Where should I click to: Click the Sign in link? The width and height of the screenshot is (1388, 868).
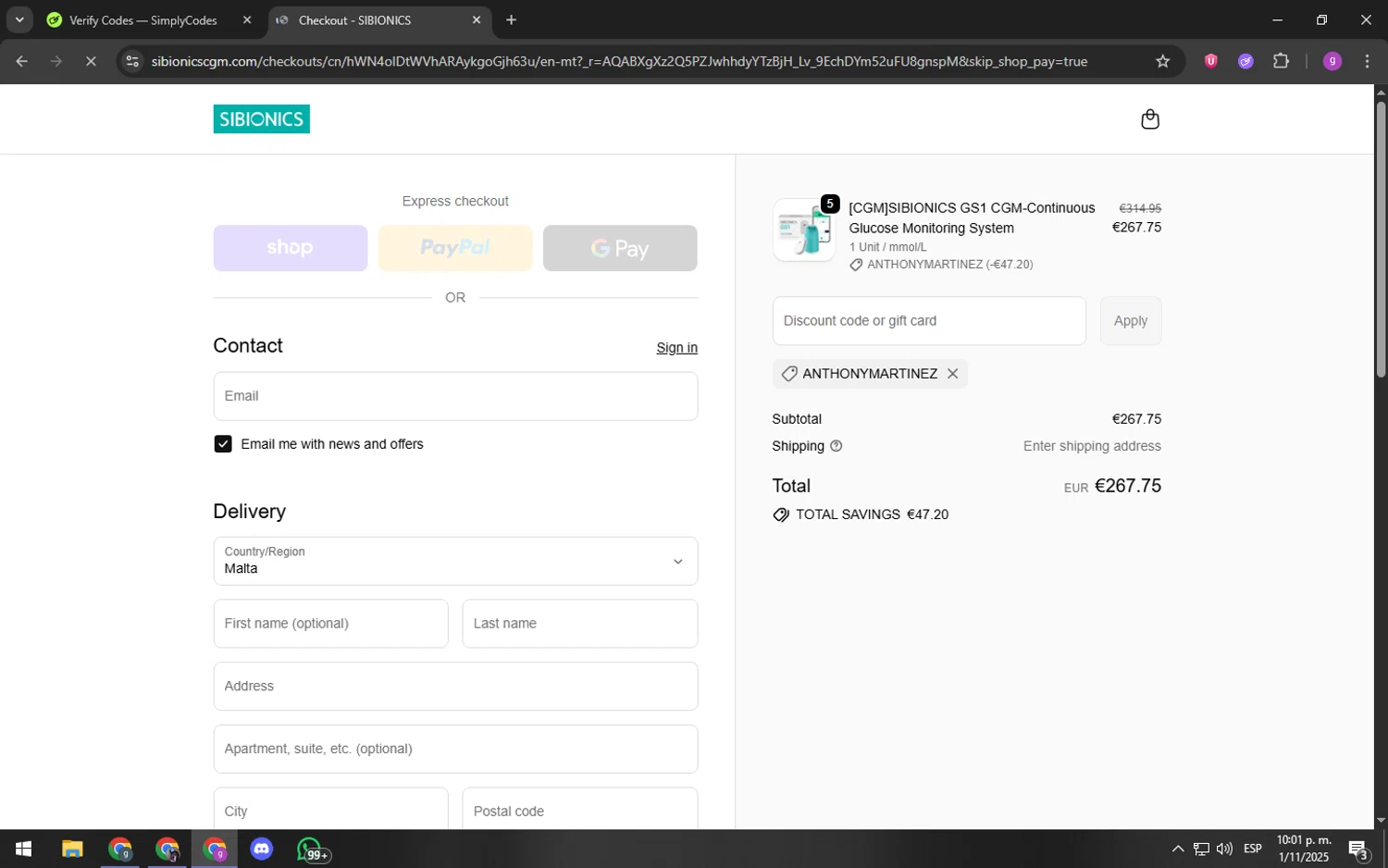(x=676, y=348)
